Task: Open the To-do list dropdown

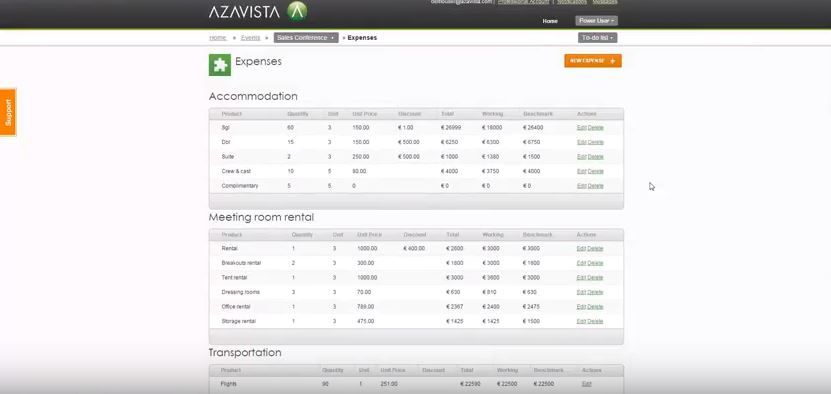Action: pos(597,38)
